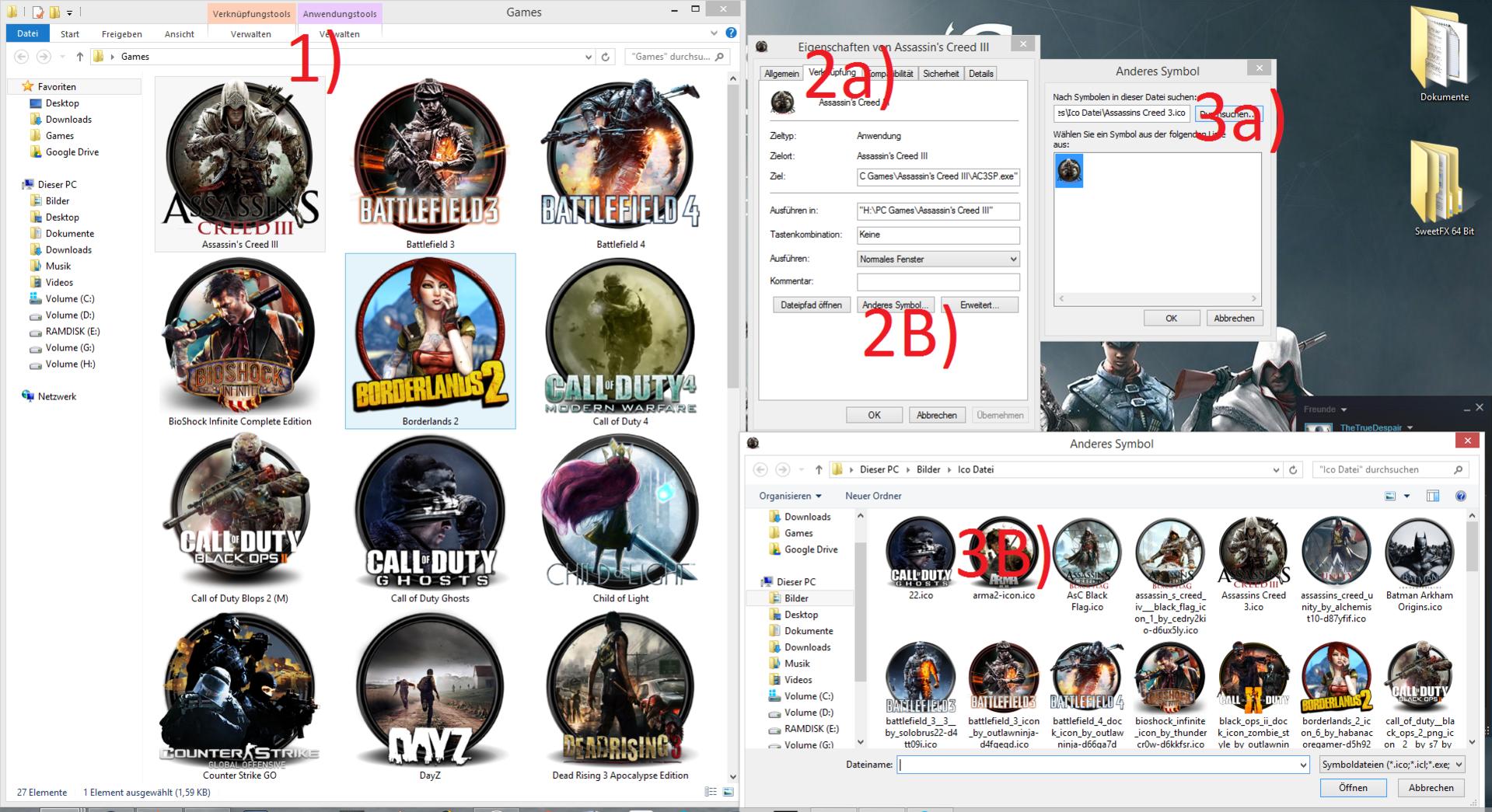The height and width of the screenshot is (812, 1492).
Task: Open Netzwerk in the navigation tree
Action: pos(57,396)
